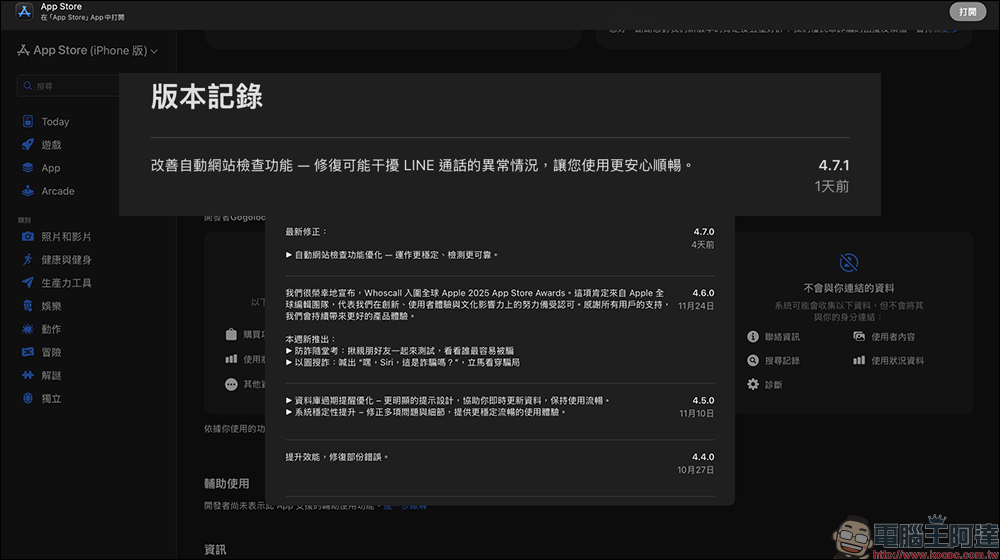Click the 搜尋記錄 magnifier icon

click(x=753, y=360)
